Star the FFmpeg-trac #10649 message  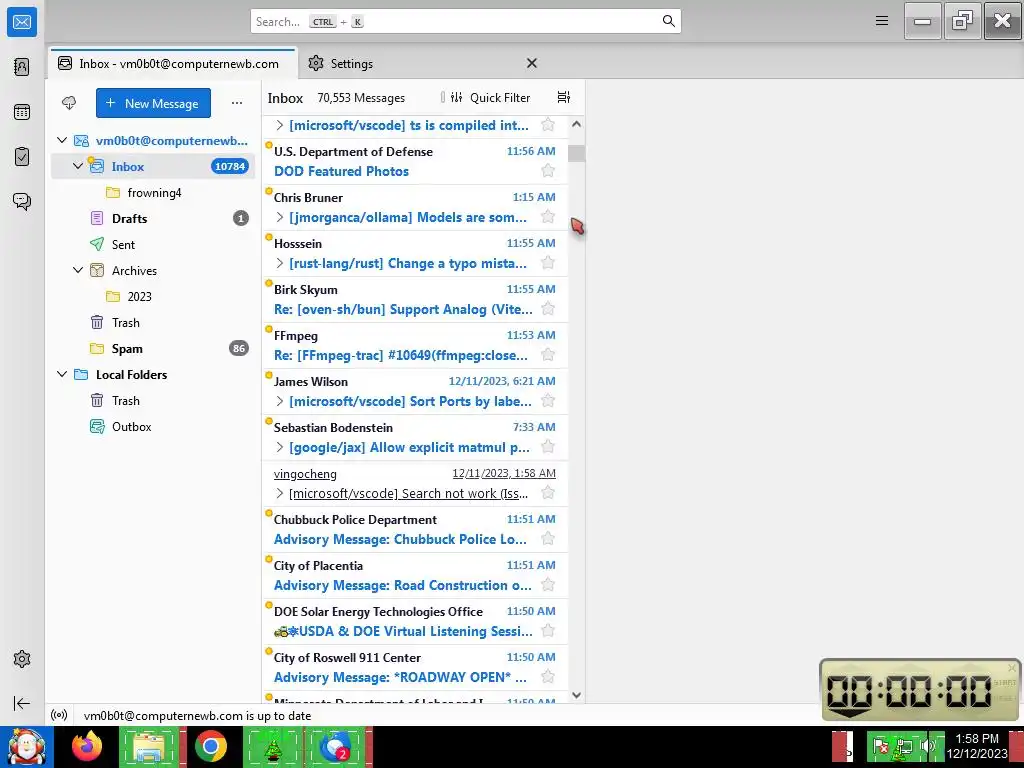click(548, 355)
